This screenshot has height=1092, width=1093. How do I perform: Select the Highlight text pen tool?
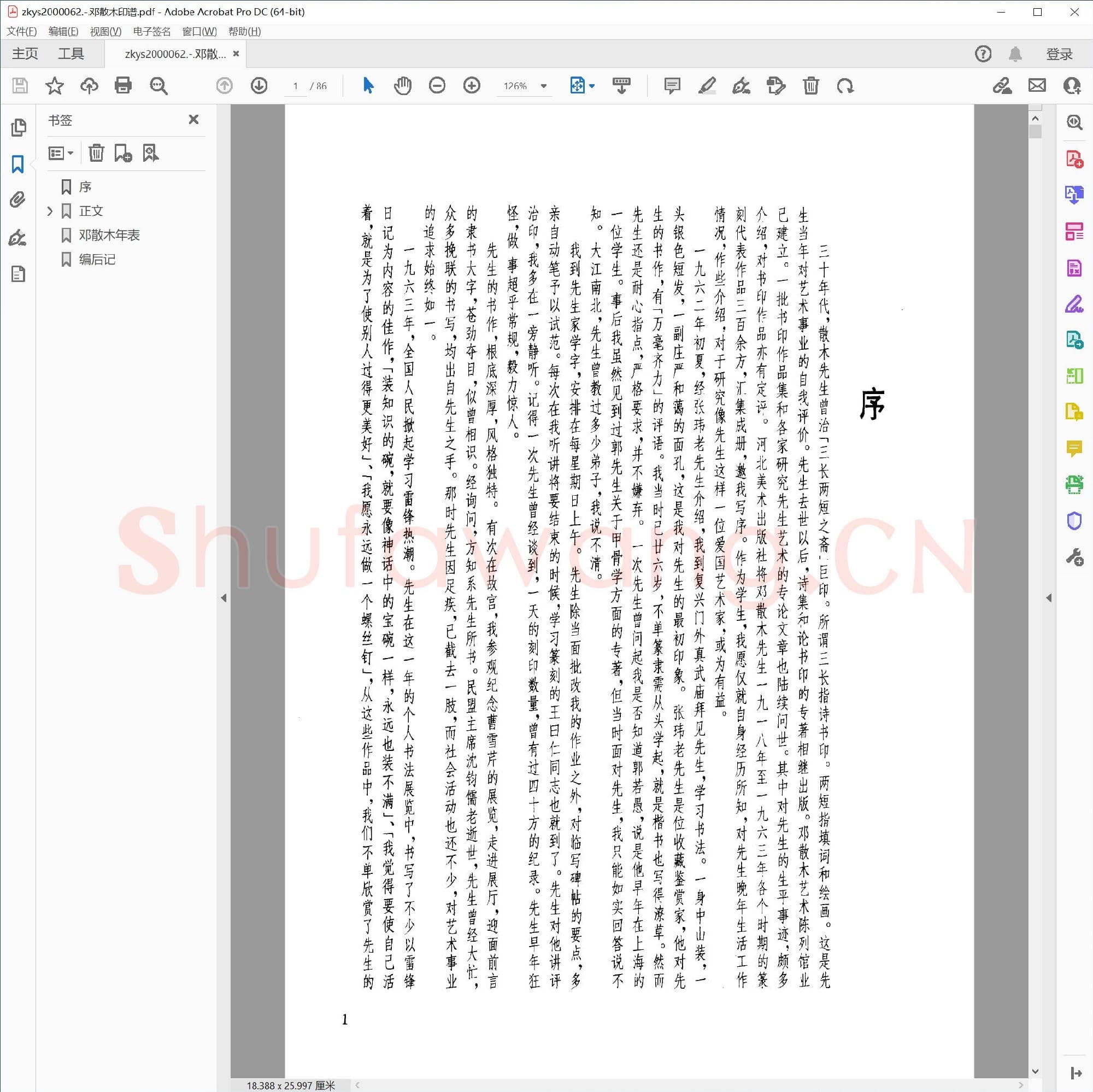click(707, 86)
